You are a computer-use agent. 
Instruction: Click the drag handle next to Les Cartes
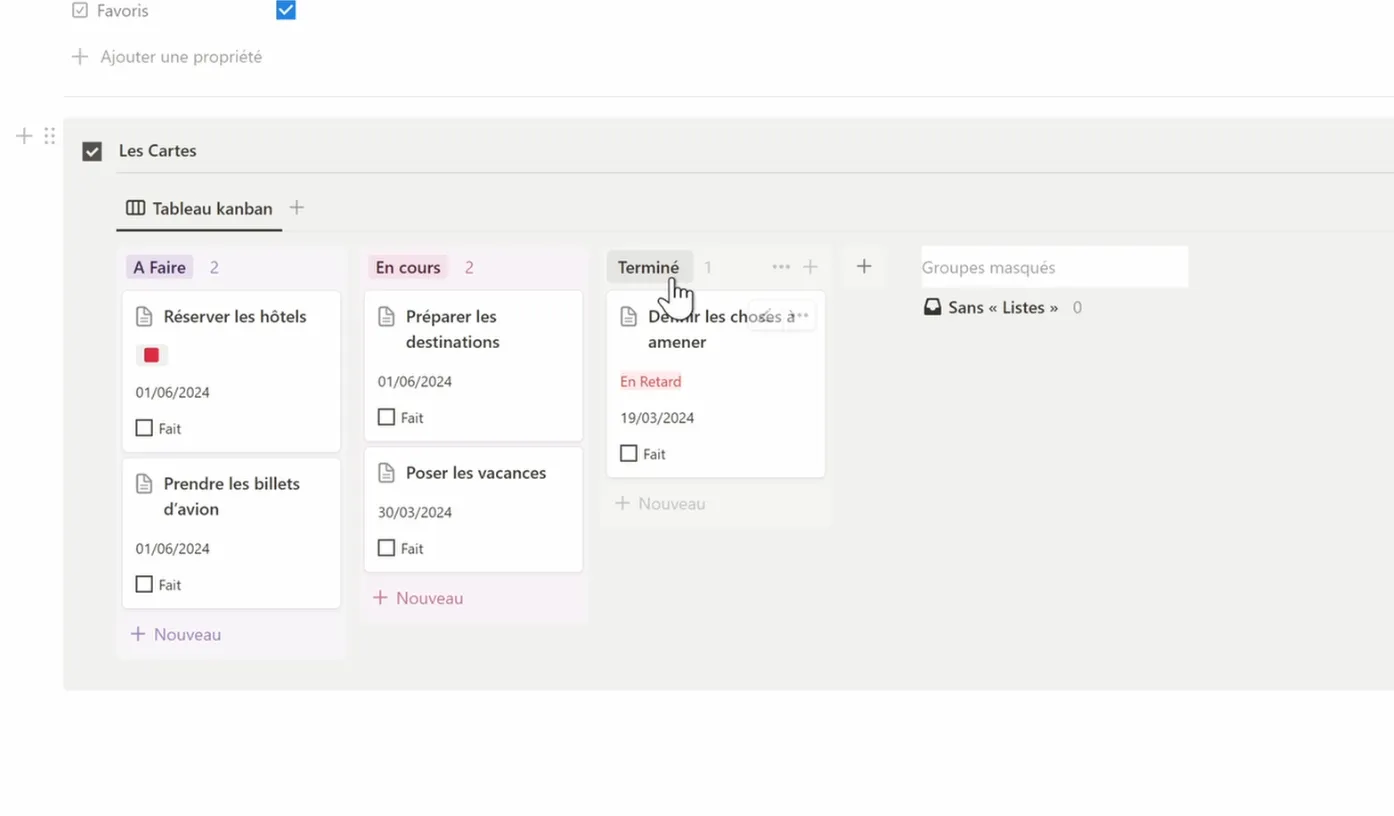tap(49, 136)
